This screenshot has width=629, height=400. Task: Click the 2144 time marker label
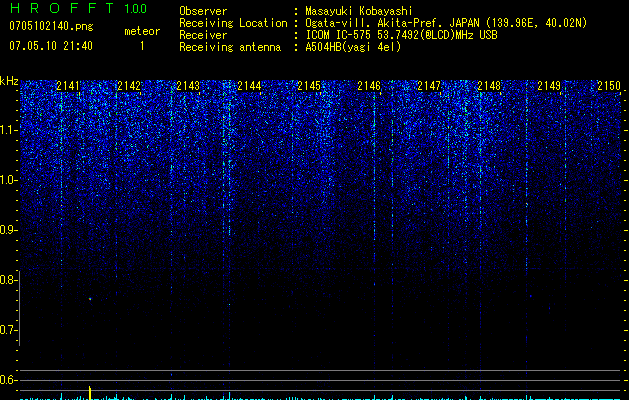pyautogui.click(x=249, y=86)
